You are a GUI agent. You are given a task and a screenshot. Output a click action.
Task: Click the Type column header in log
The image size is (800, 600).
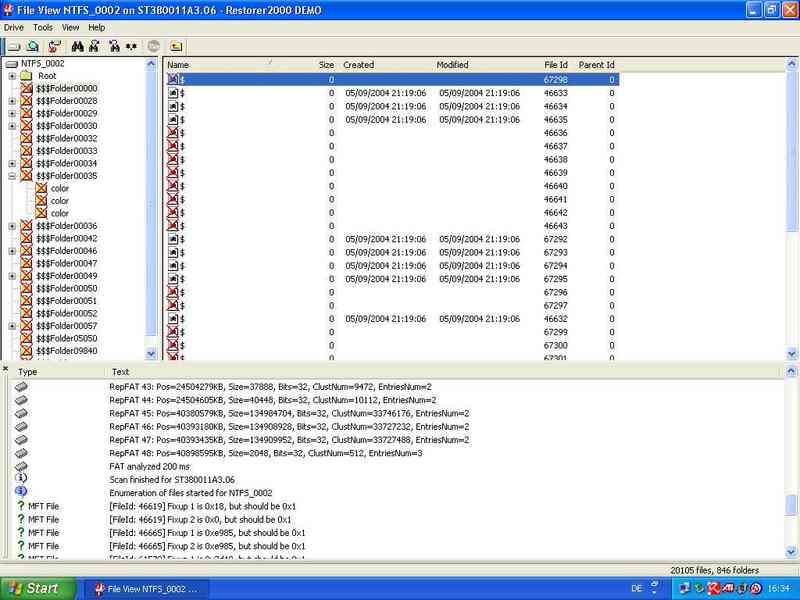tap(28, 372)
